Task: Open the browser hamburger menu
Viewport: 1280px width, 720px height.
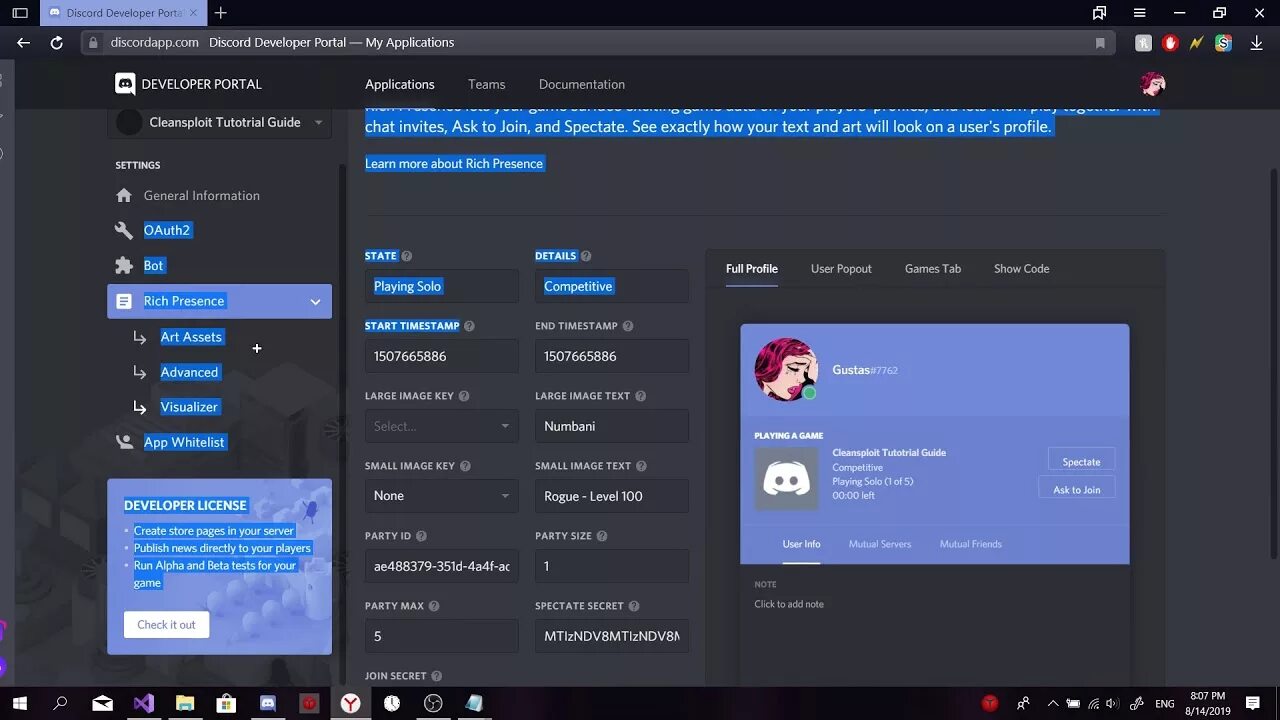Action: click(1139, 13)
